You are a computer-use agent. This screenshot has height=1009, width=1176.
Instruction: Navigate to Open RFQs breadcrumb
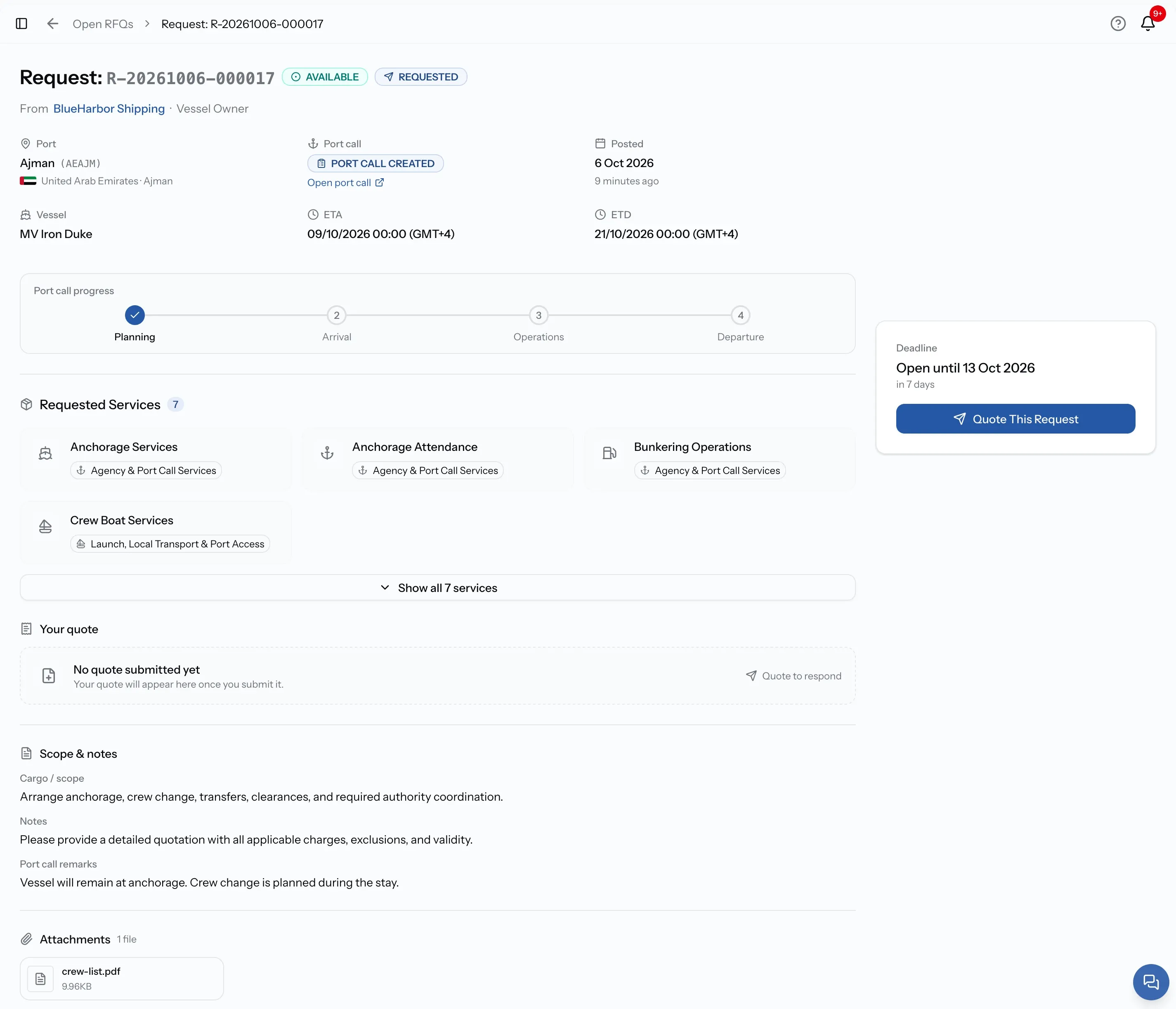coord(103,24)
